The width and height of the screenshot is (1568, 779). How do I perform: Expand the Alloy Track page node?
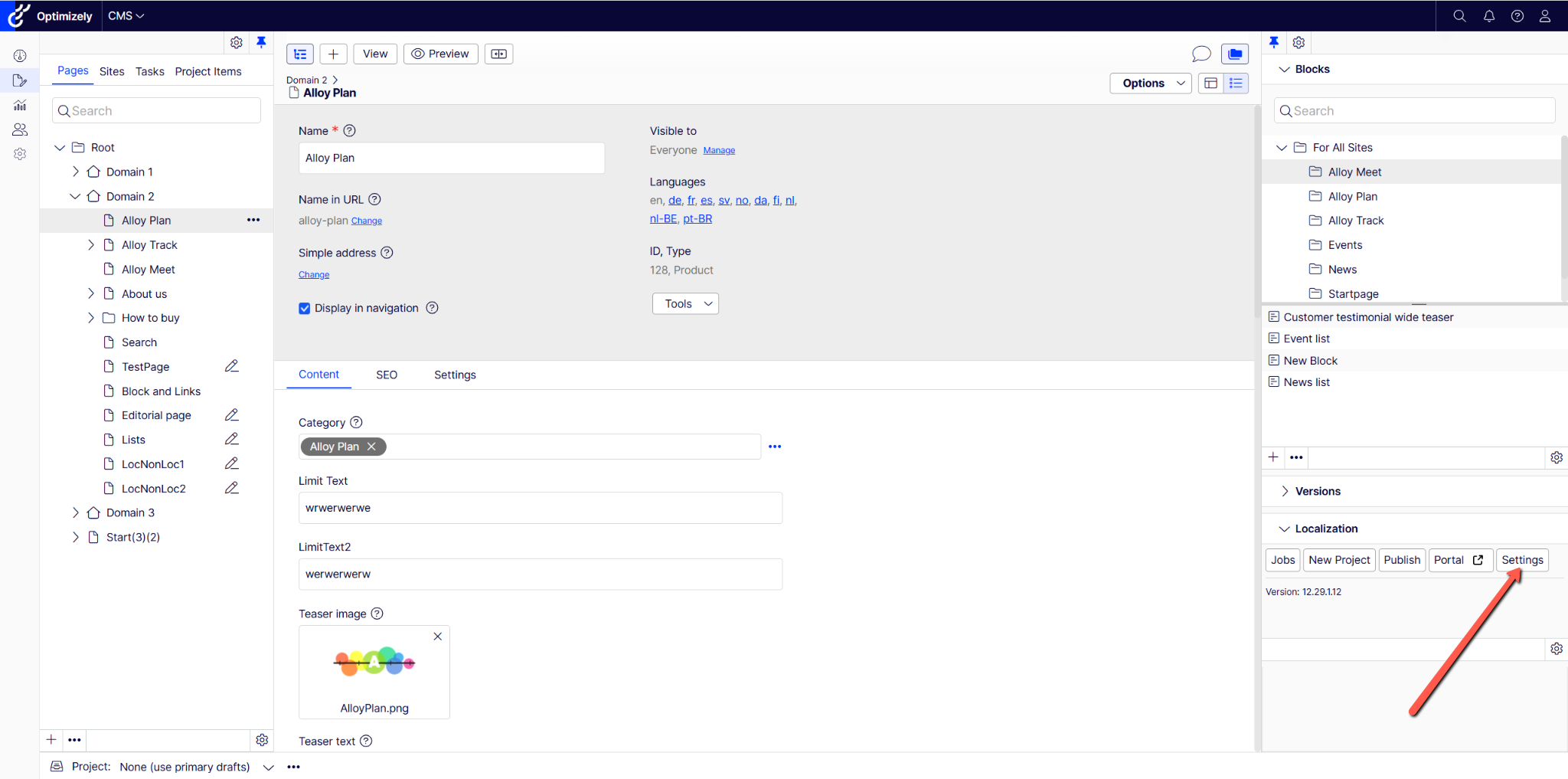click(90, 244)
